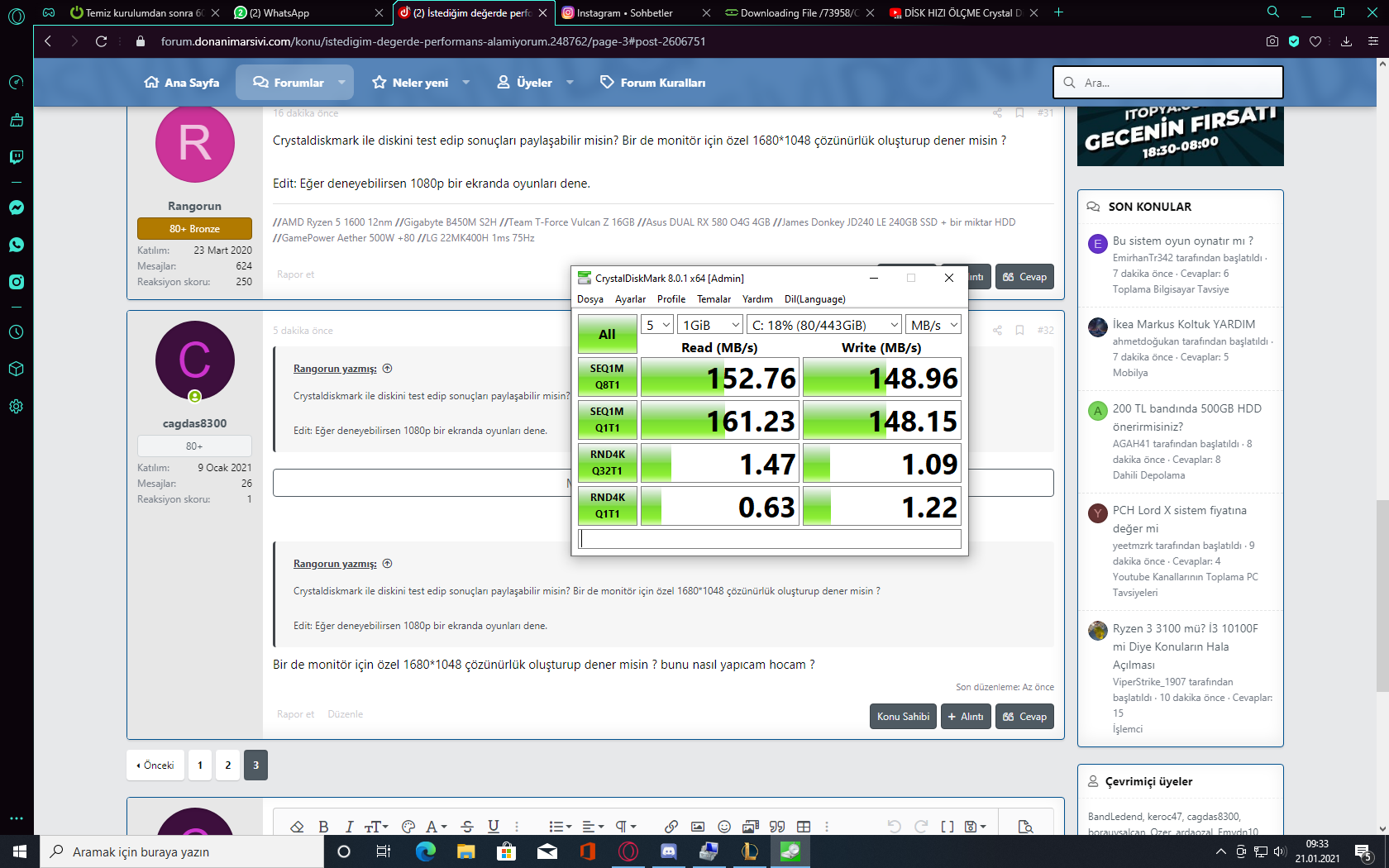Run the RND4K Q32T1 benchmark

coord(607,463)
